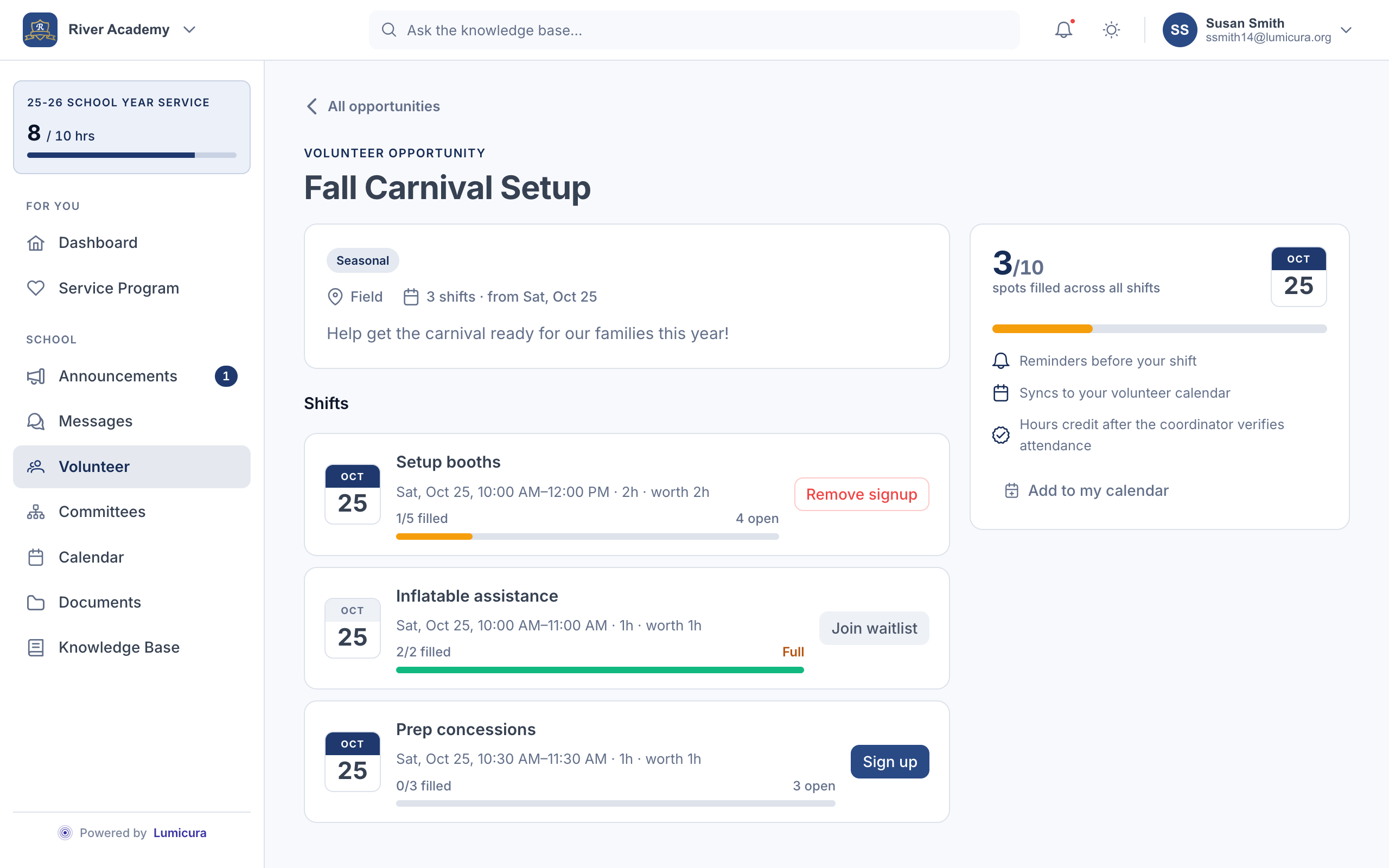Follow the Lumicura link
Viewport: 1389px width, 868px height.
coord(180,832)
